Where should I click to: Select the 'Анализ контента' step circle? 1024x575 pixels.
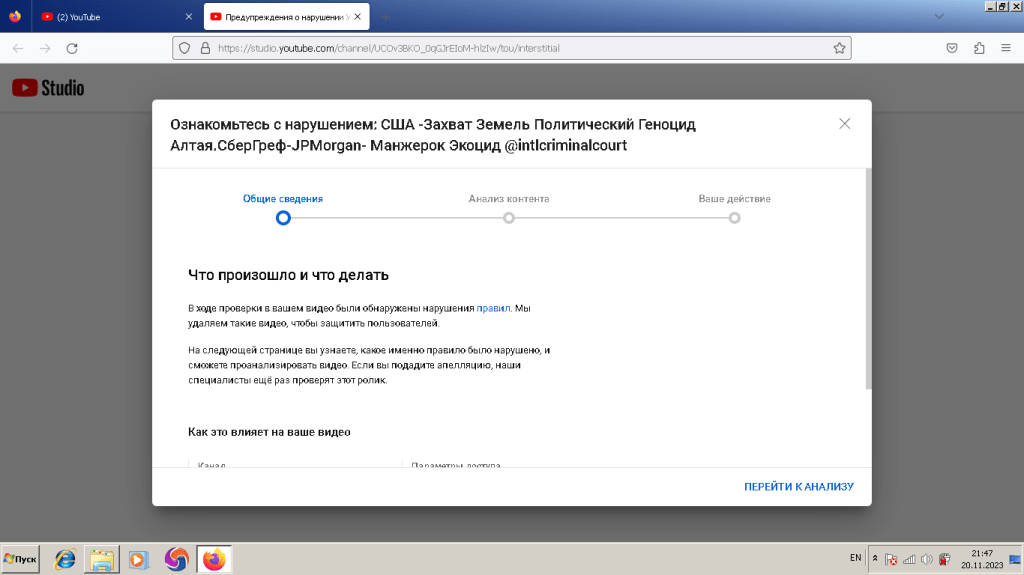click(x=509, y=218)
